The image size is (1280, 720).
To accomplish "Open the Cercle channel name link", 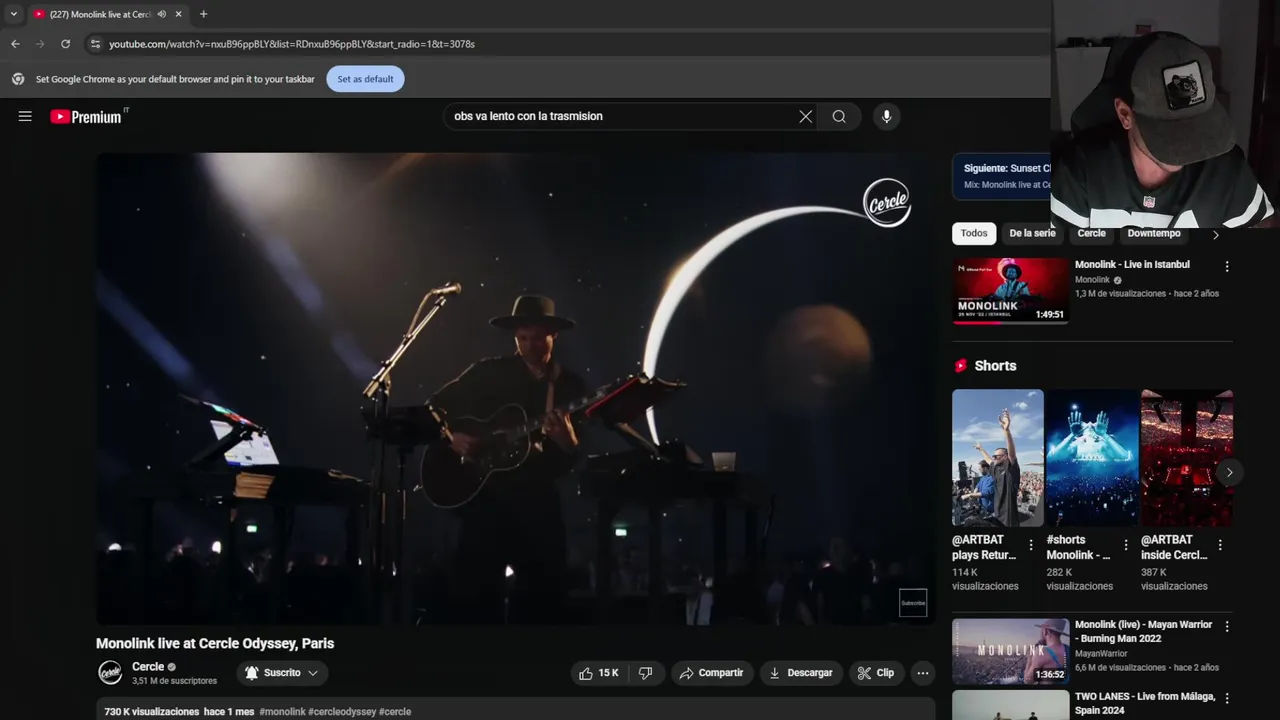I will (148, 667).
